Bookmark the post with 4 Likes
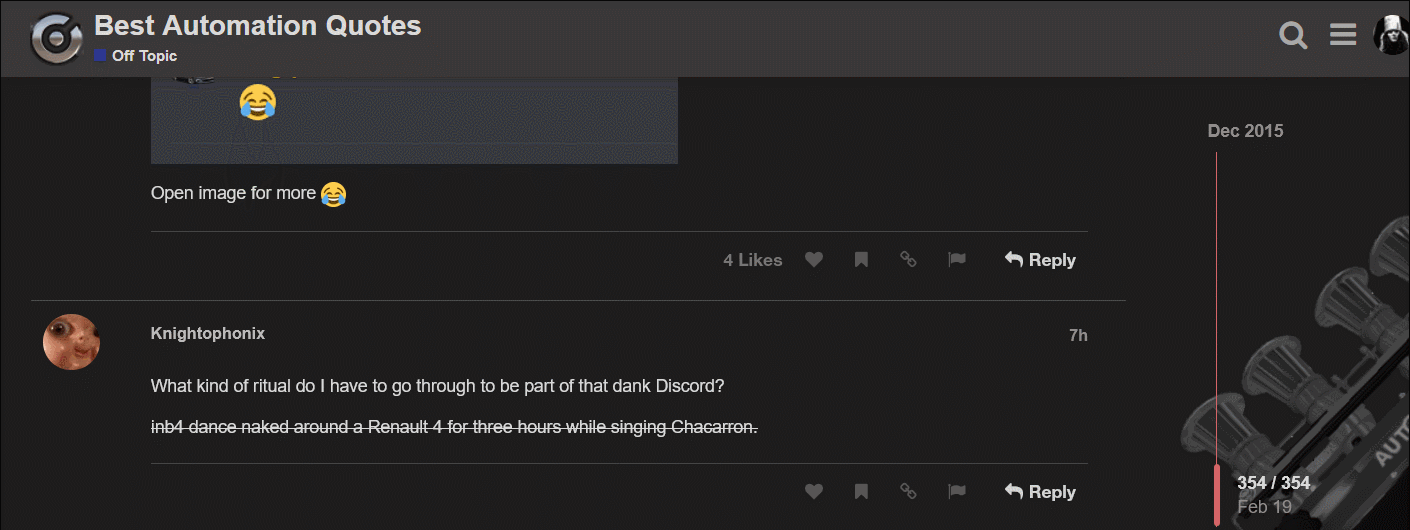This screenshot has height=530, width=1410. pyautogui.click(x=861, y=260)
